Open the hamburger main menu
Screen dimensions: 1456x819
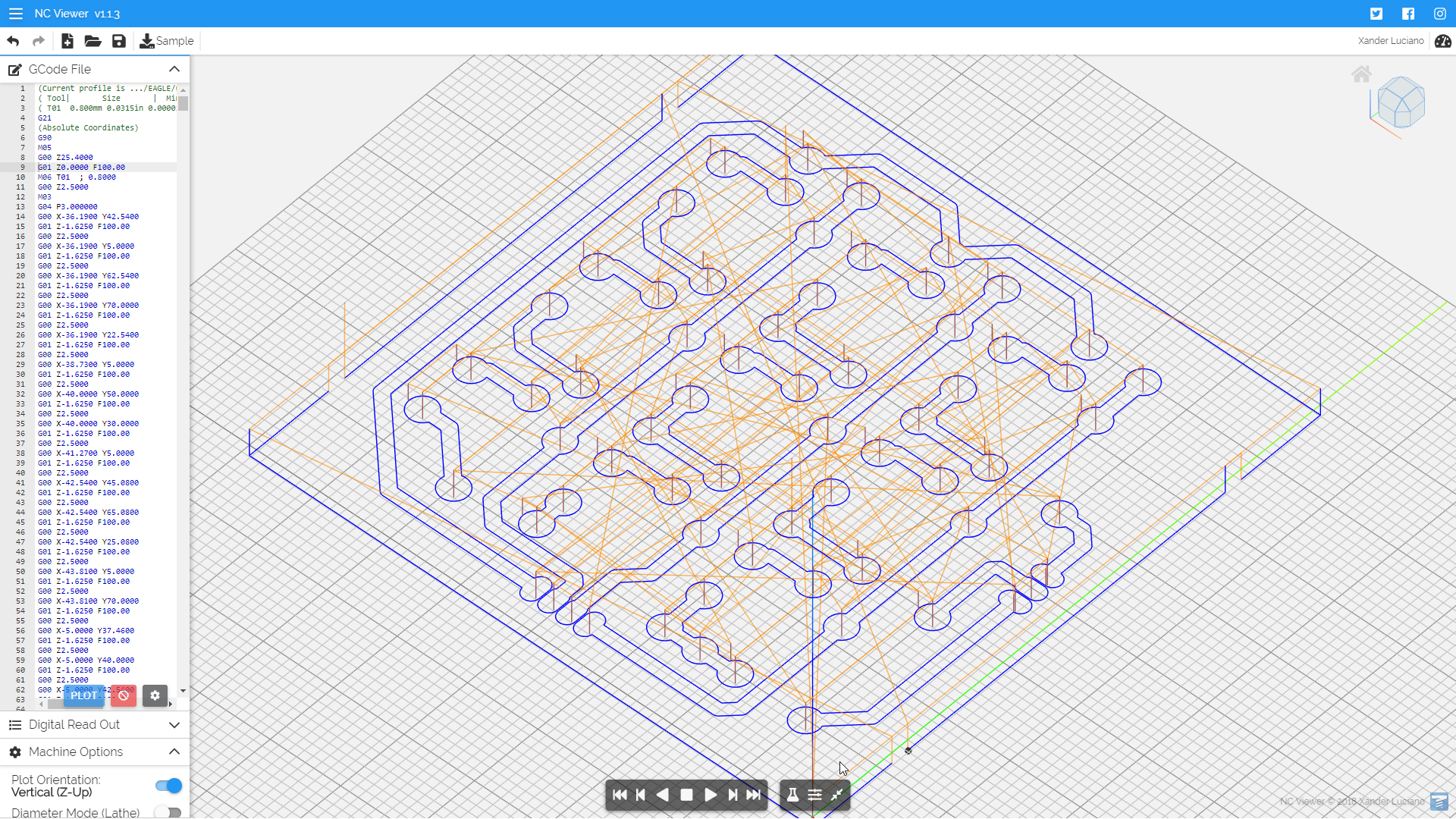(15, 14)
